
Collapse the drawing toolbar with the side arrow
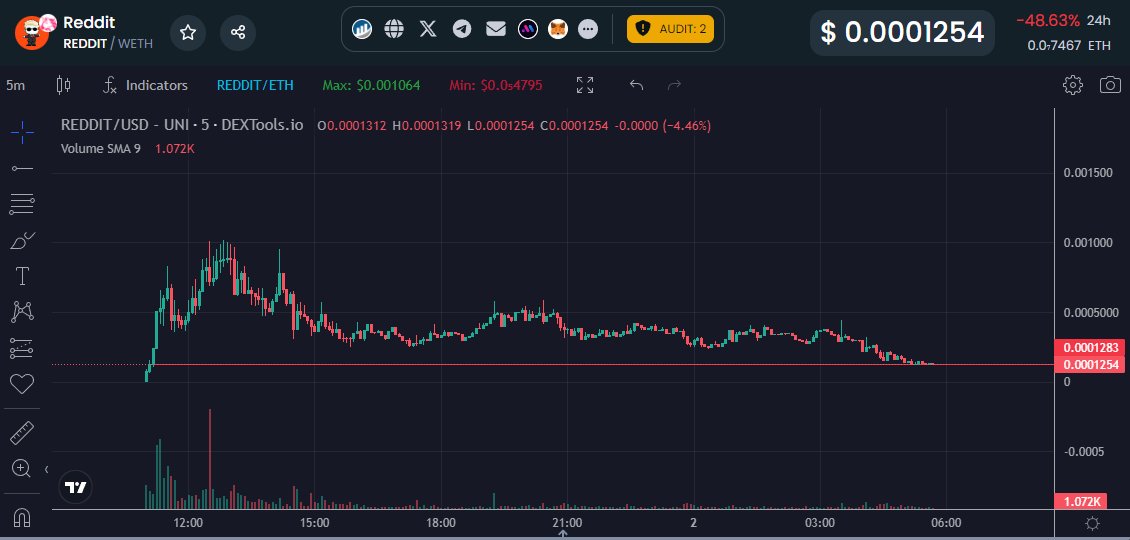tap(47, 469)
